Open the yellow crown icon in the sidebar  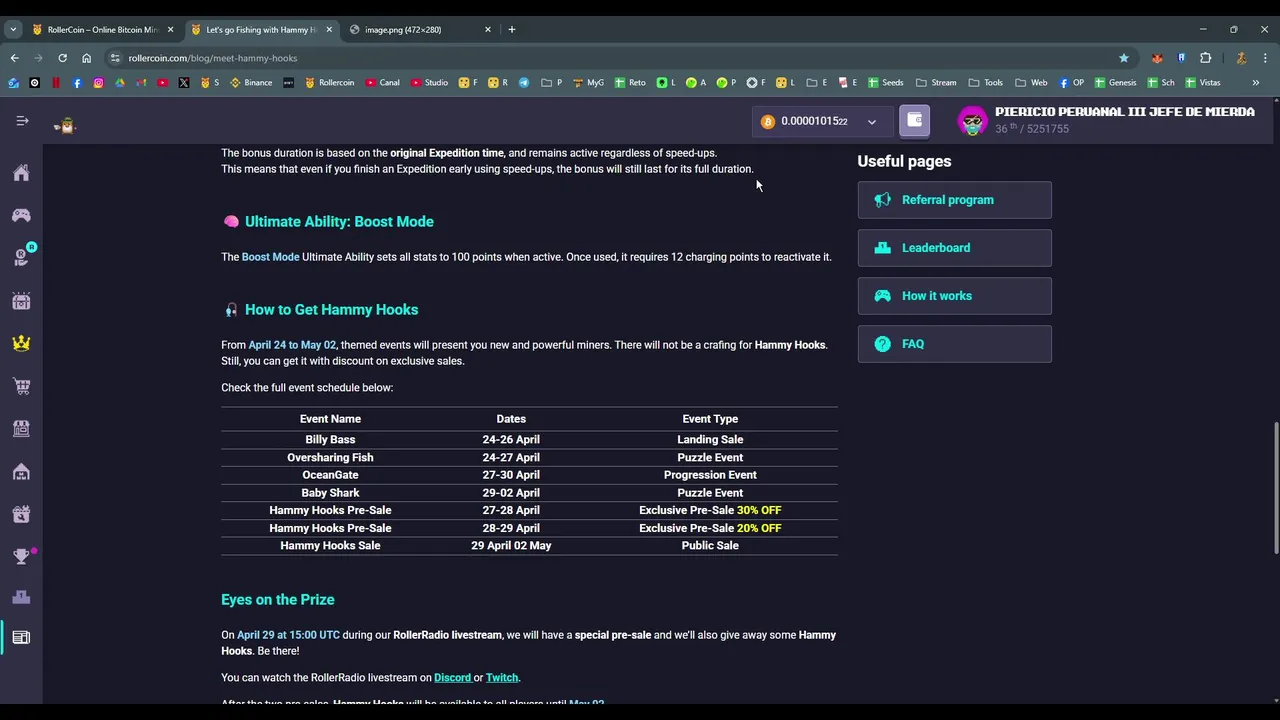[x=21, y=343]
